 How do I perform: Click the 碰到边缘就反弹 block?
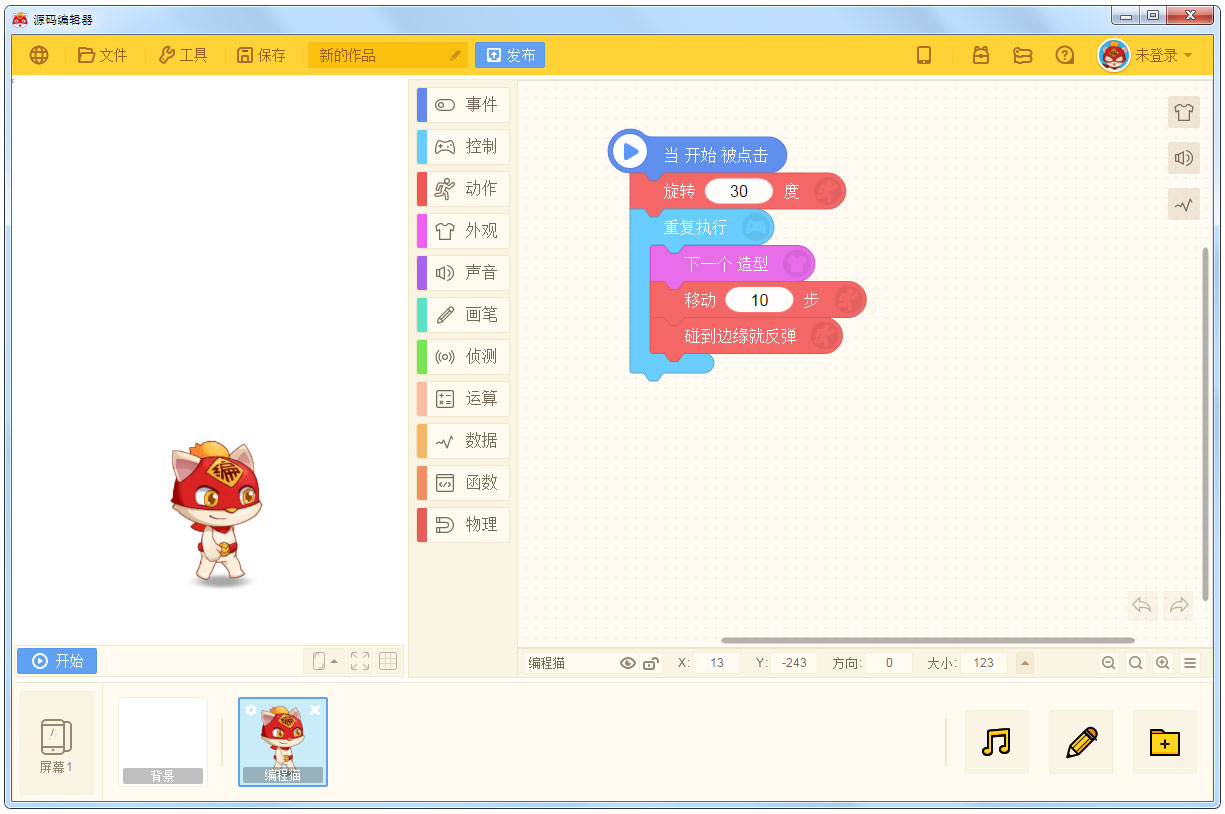pyautogui.click(x=746, y=336)
